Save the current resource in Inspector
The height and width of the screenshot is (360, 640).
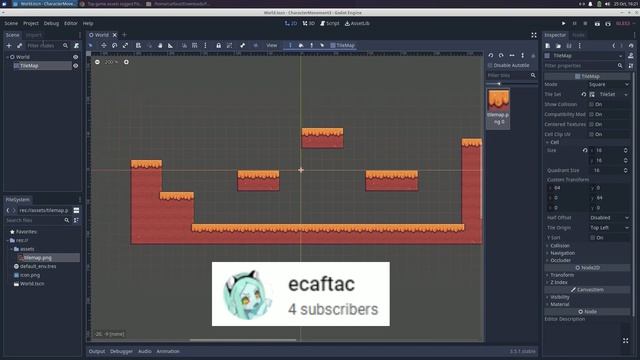[x=569, y=46]
